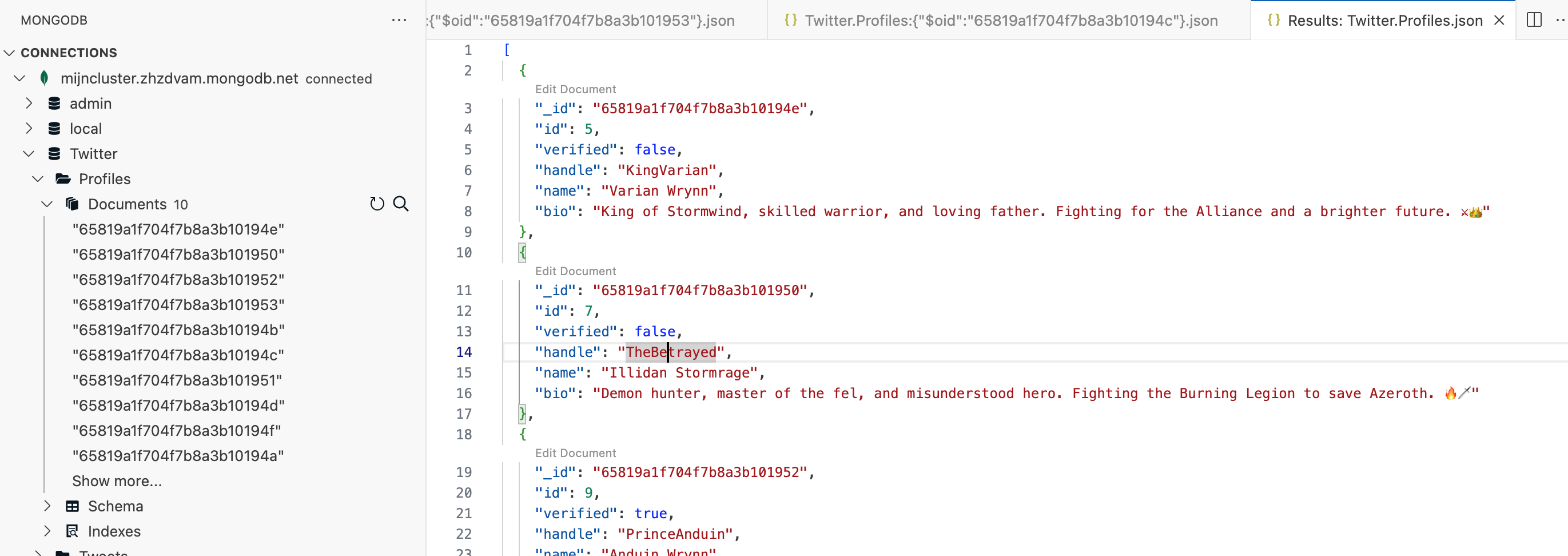Collapse the mijncluster connection node
1568x556 pixels.
(x=19, y=78)
